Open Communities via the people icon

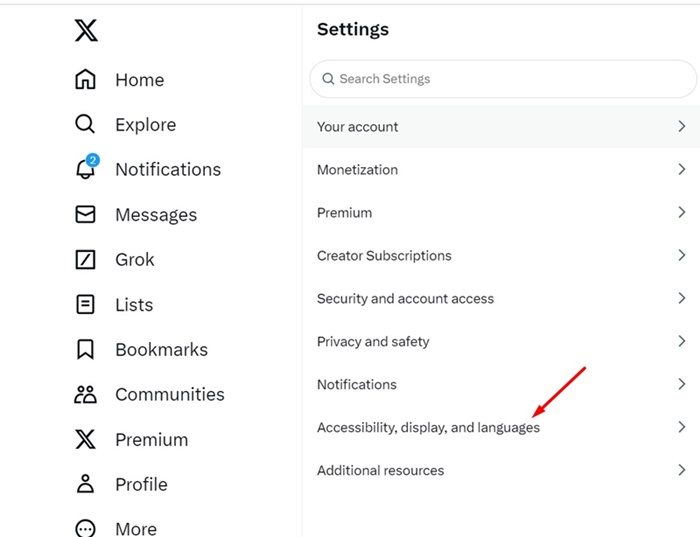point(85,395)
